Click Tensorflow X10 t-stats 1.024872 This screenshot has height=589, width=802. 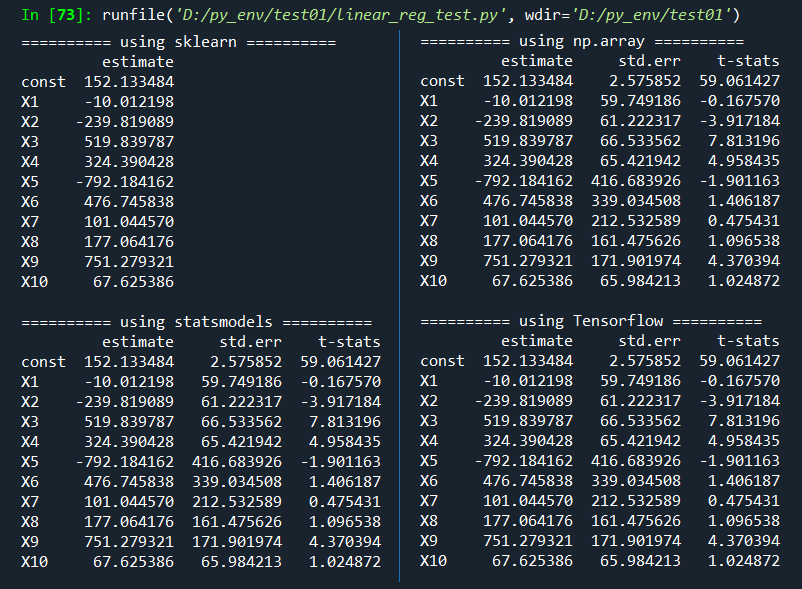click(744, 561)
